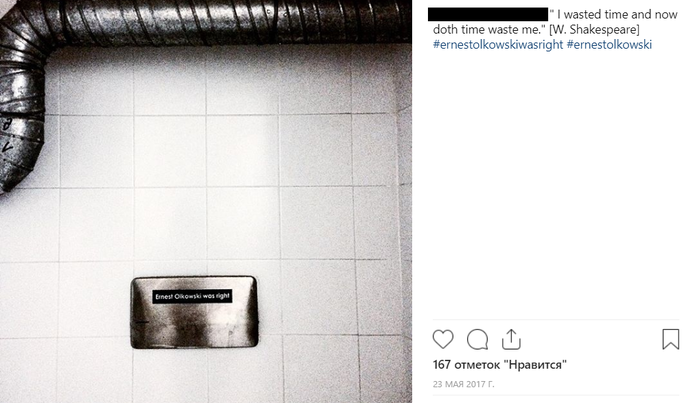This screenshot has width=700, height=403.
Task: Like the post with the heart icon
Action: [443, 339]
